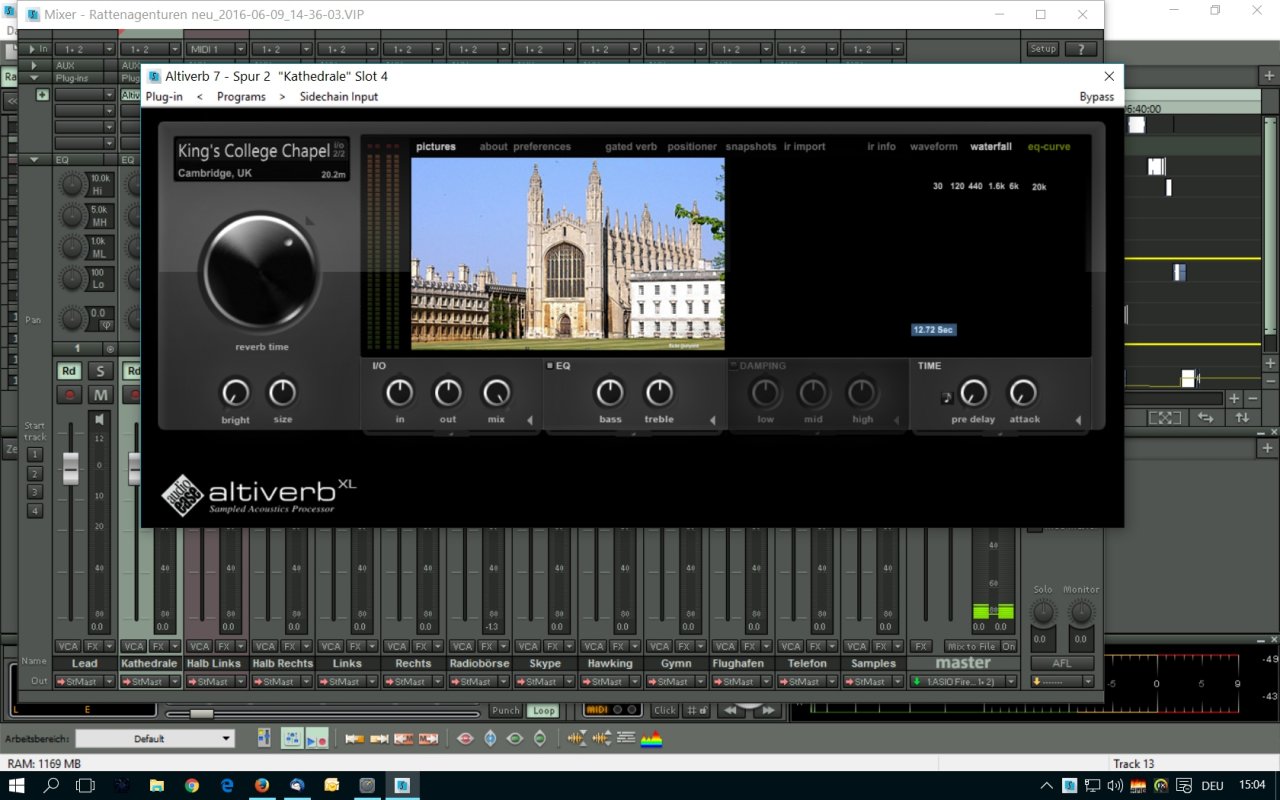
Task: Click the red oval range toolbar icon
Action: coord(465,738)
